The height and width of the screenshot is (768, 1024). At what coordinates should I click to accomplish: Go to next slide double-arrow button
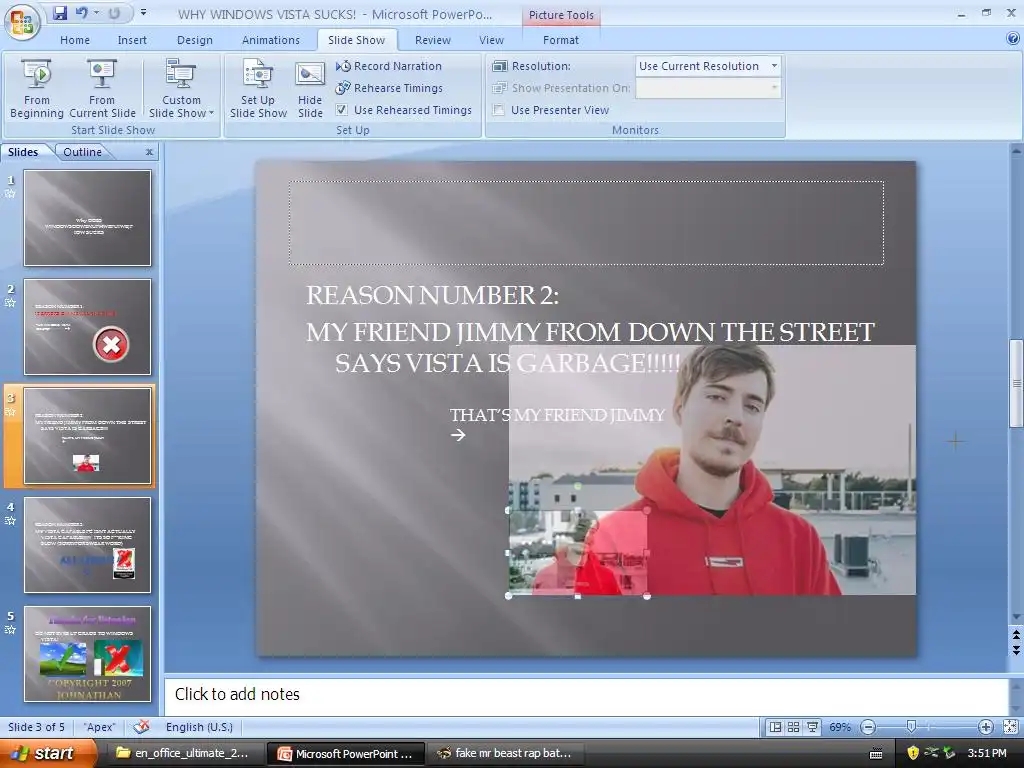click(1016, 650)
